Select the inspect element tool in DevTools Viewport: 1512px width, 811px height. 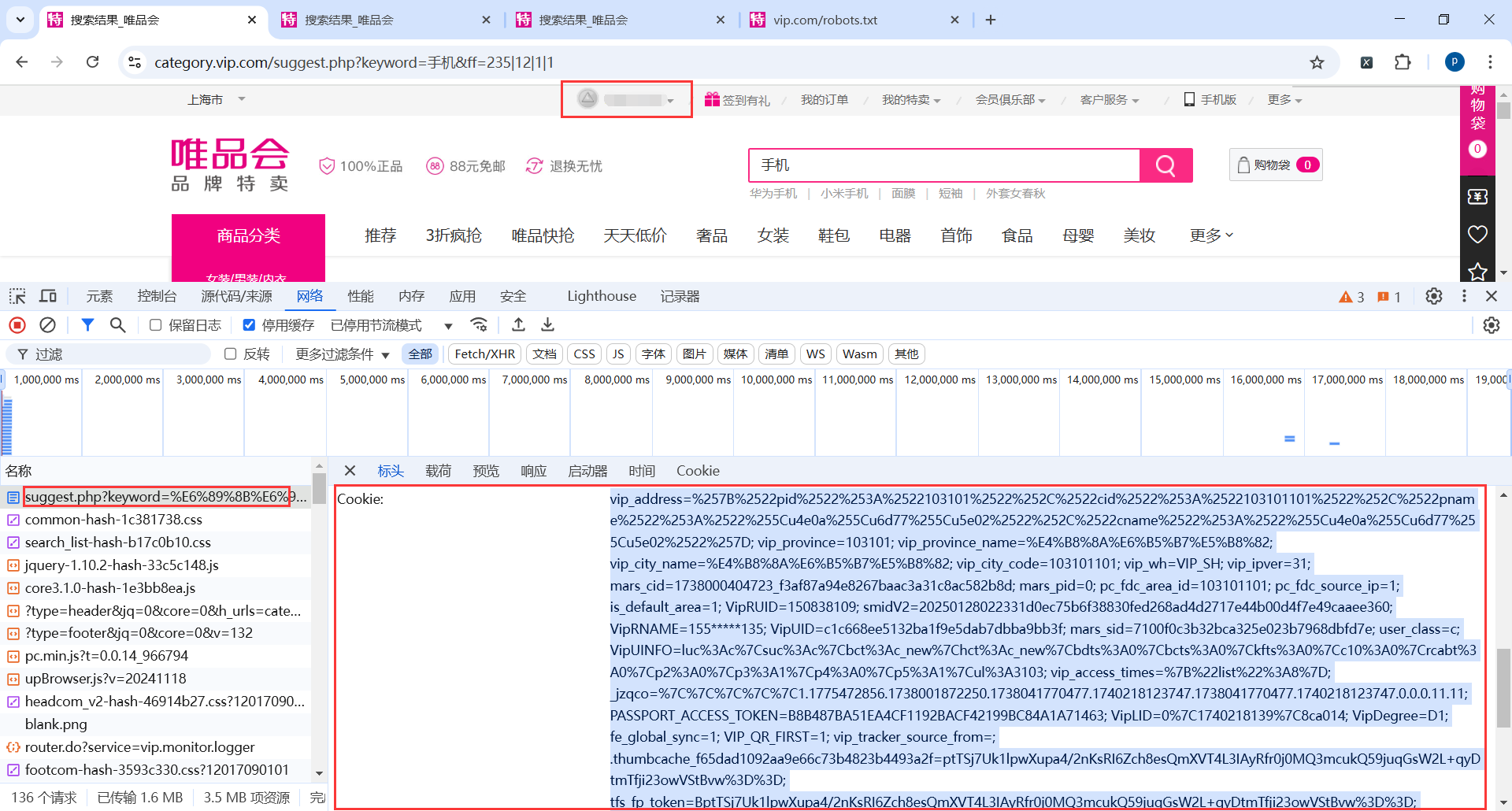[17, 295]
